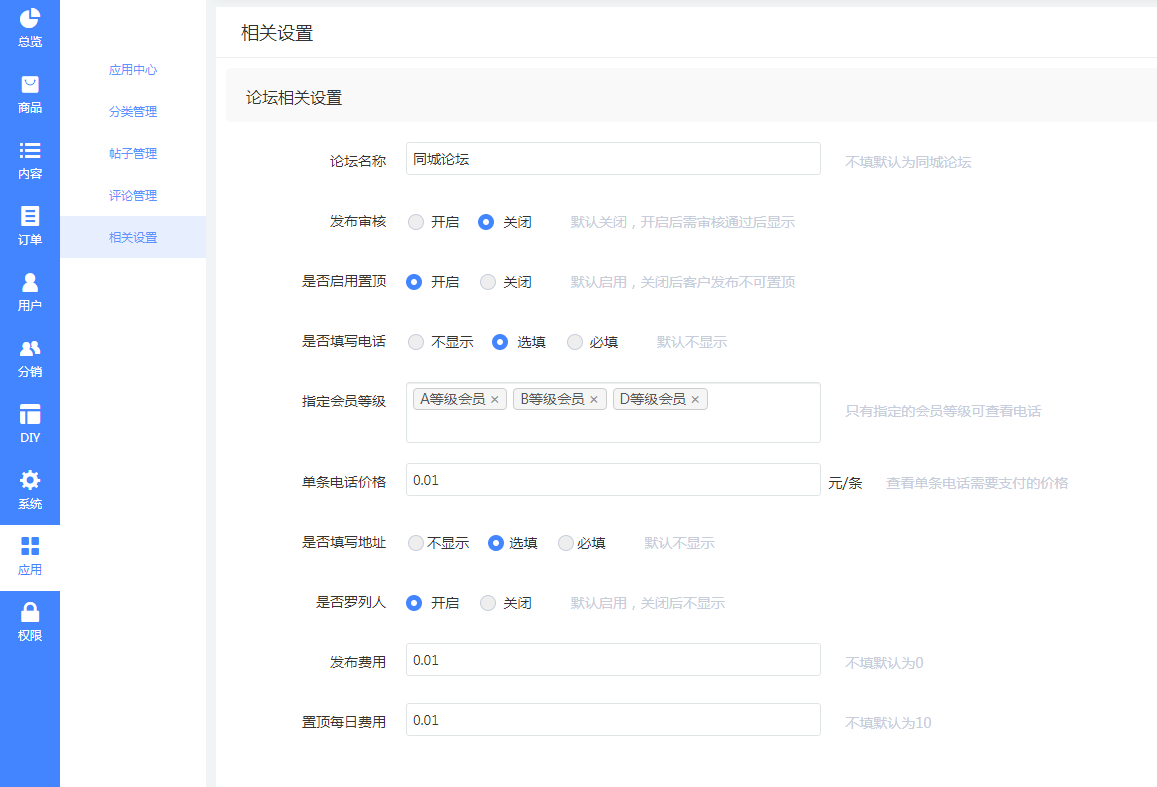Image resolution: width=1157 pixels, height=787 pixels.
Task: Click the 单条电话价格 input field
Action: pyautogui.click(x=613, y=479)
